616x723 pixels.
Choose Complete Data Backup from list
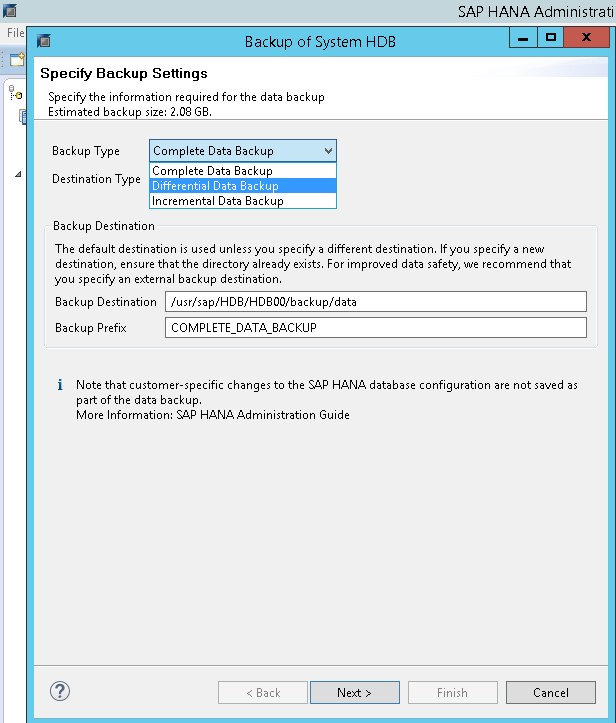click(243, 171)
